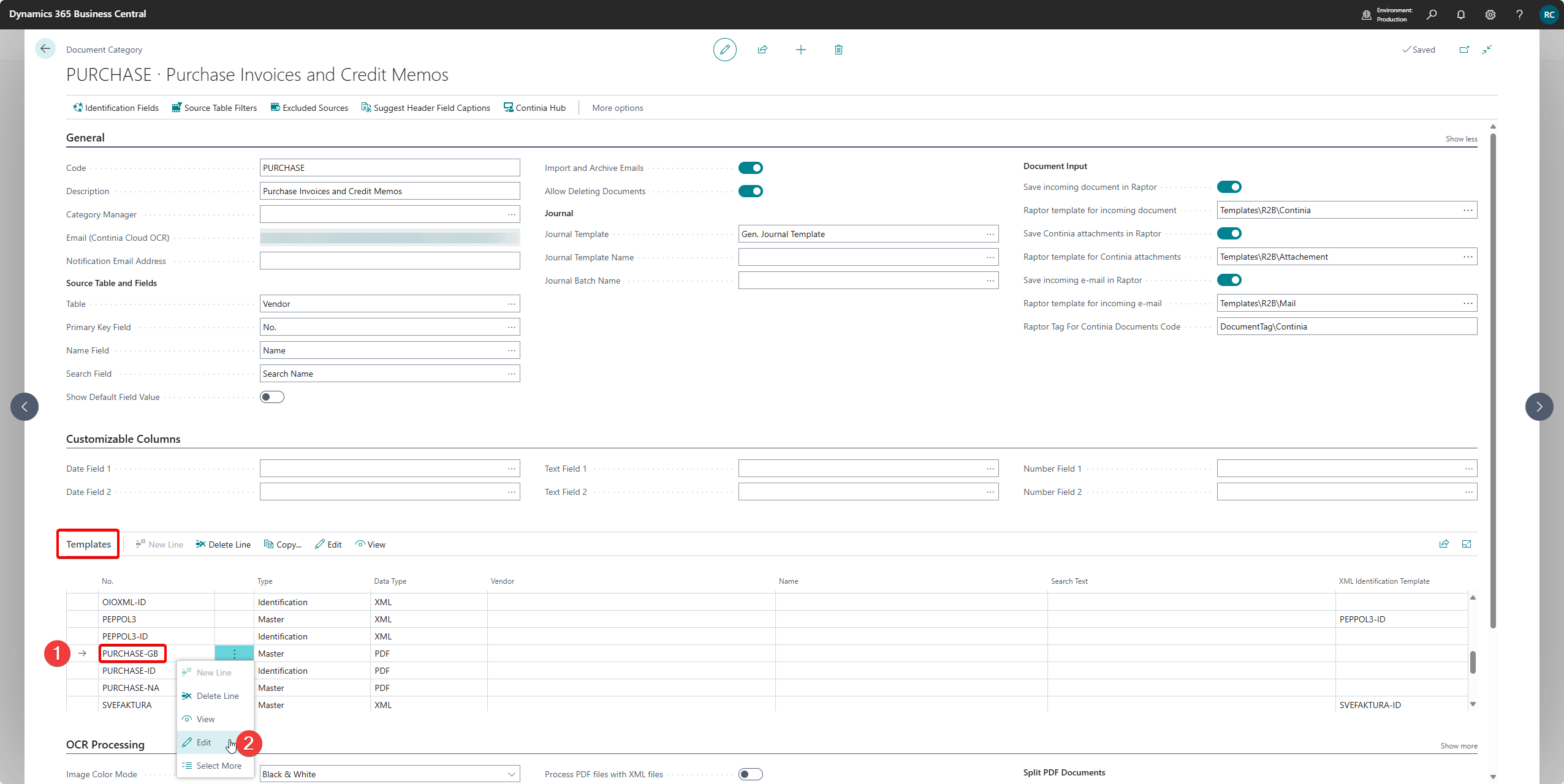Click the edit pencil icon in page header
The width and height of the screenshot is (1564, 784).
[x=724, y=50]
